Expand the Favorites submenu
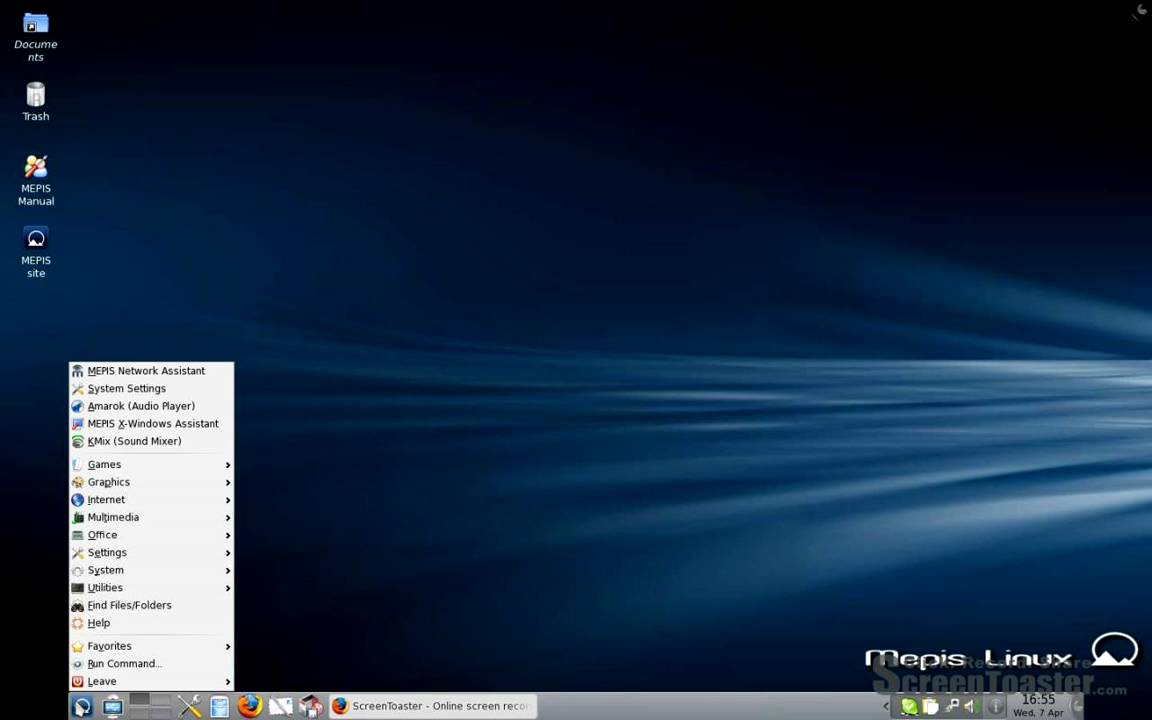 151,647
